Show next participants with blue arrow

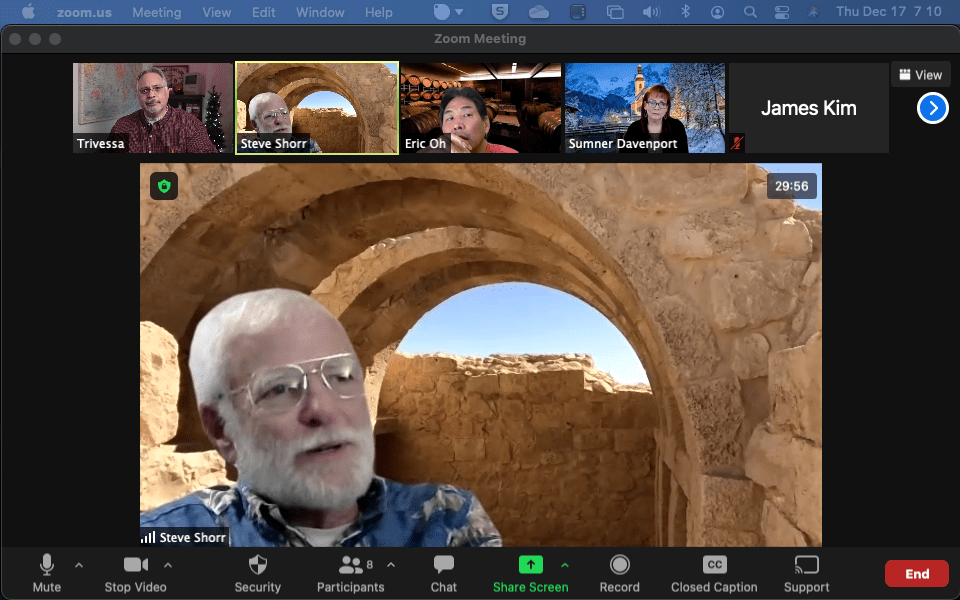(x=932, y=108)
